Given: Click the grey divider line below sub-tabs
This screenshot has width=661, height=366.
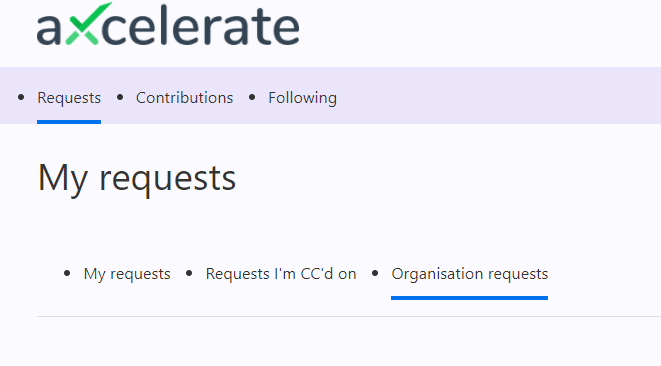Looking at the screenshot, I should [x=349, y=316].
